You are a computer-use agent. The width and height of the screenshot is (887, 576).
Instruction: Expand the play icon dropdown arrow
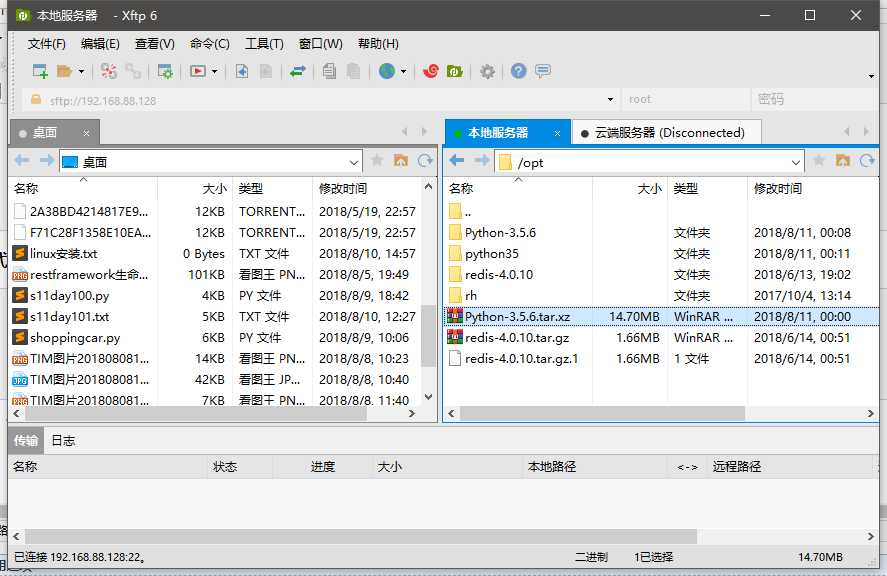[x=214, y=72]
